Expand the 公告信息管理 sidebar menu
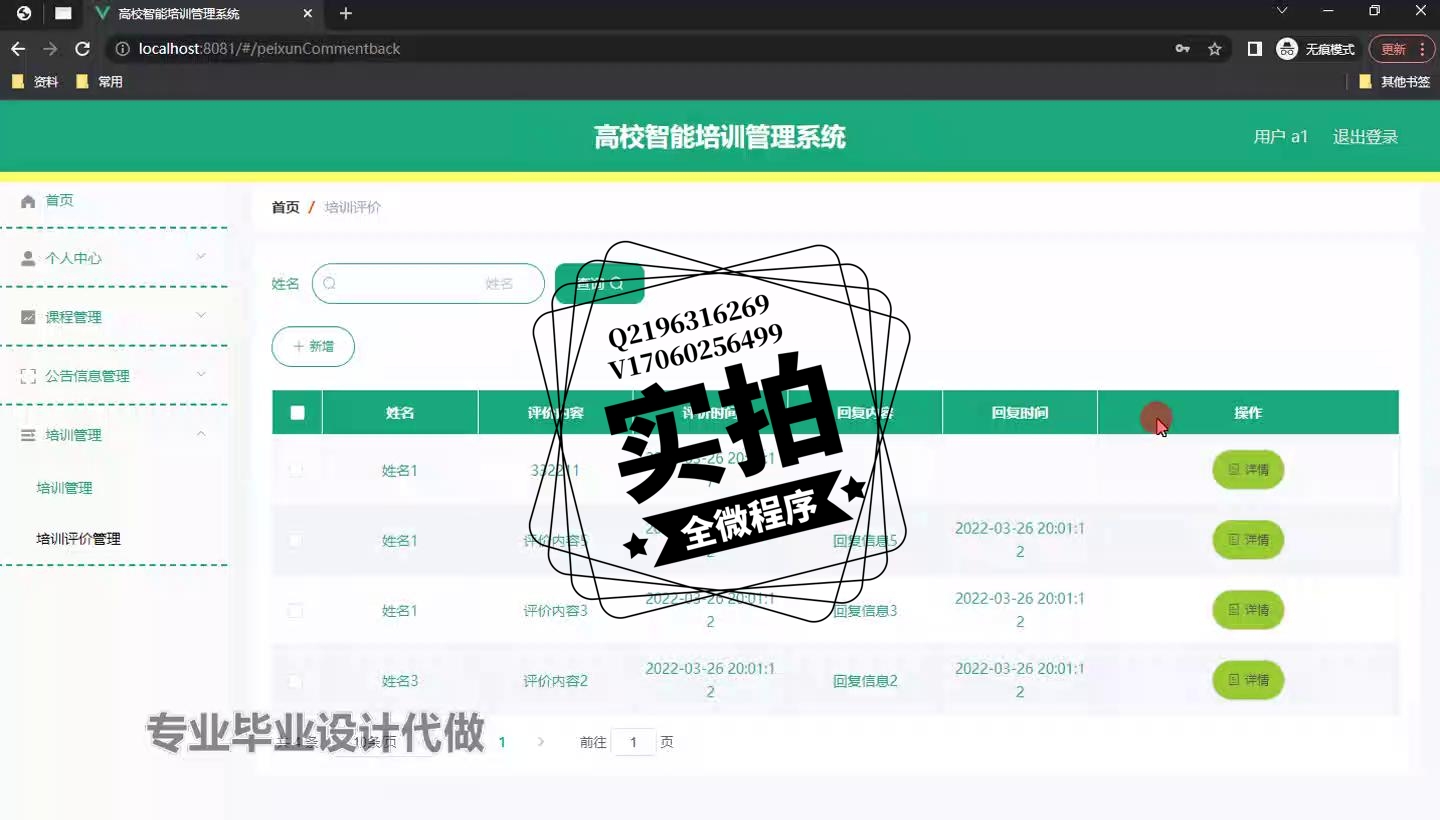The height and width of the screenshot is (820, 1440). pyautogui.click(x=113, y=376)
